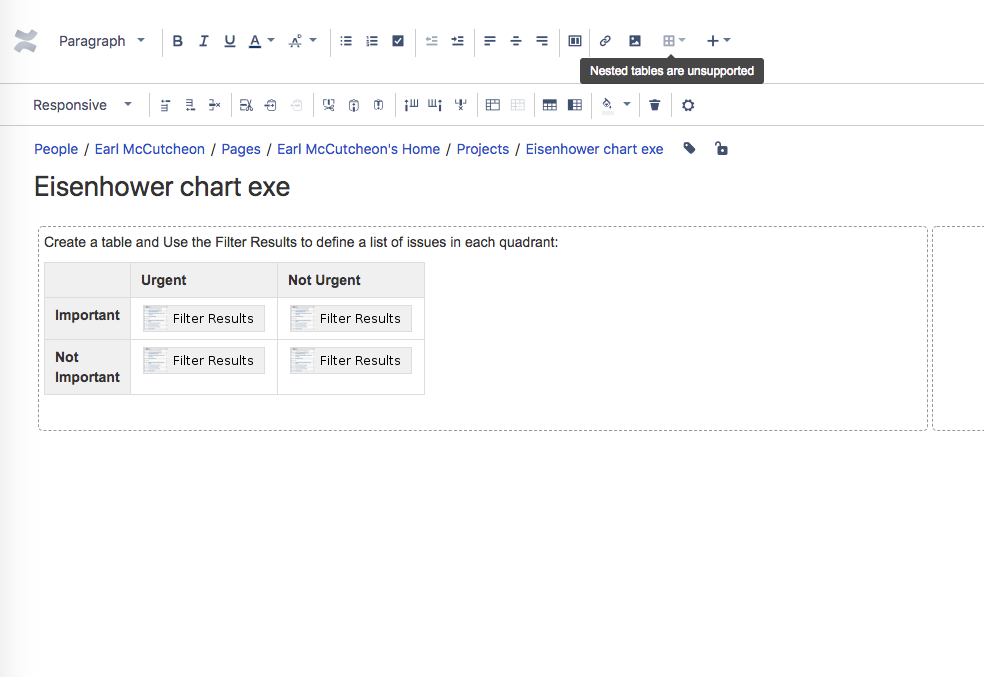The image size is (984, 677).
Task: Toggle bold formatting
Action: click(x=178, y=41)
